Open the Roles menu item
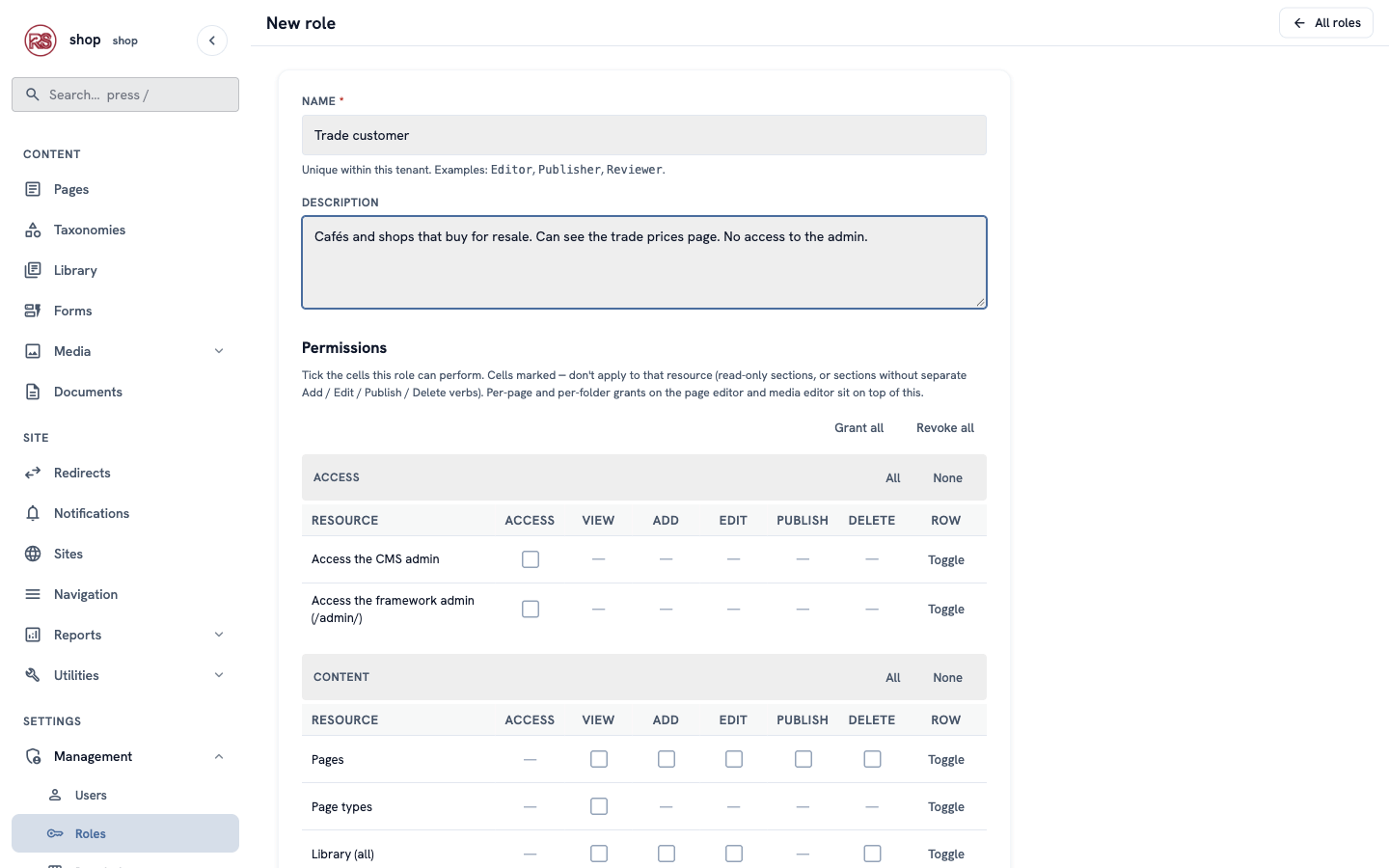 pyautogui.click(x=125, y=833)
